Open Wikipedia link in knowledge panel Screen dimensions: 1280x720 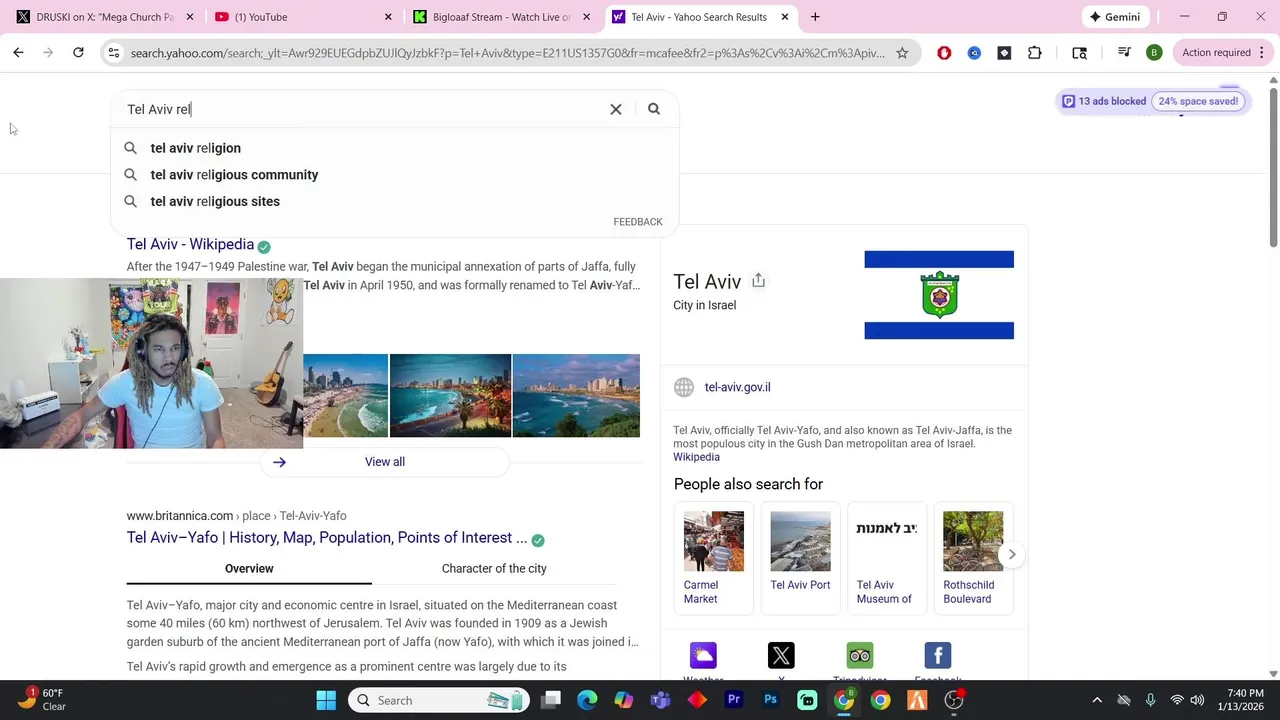coord(696,457)
